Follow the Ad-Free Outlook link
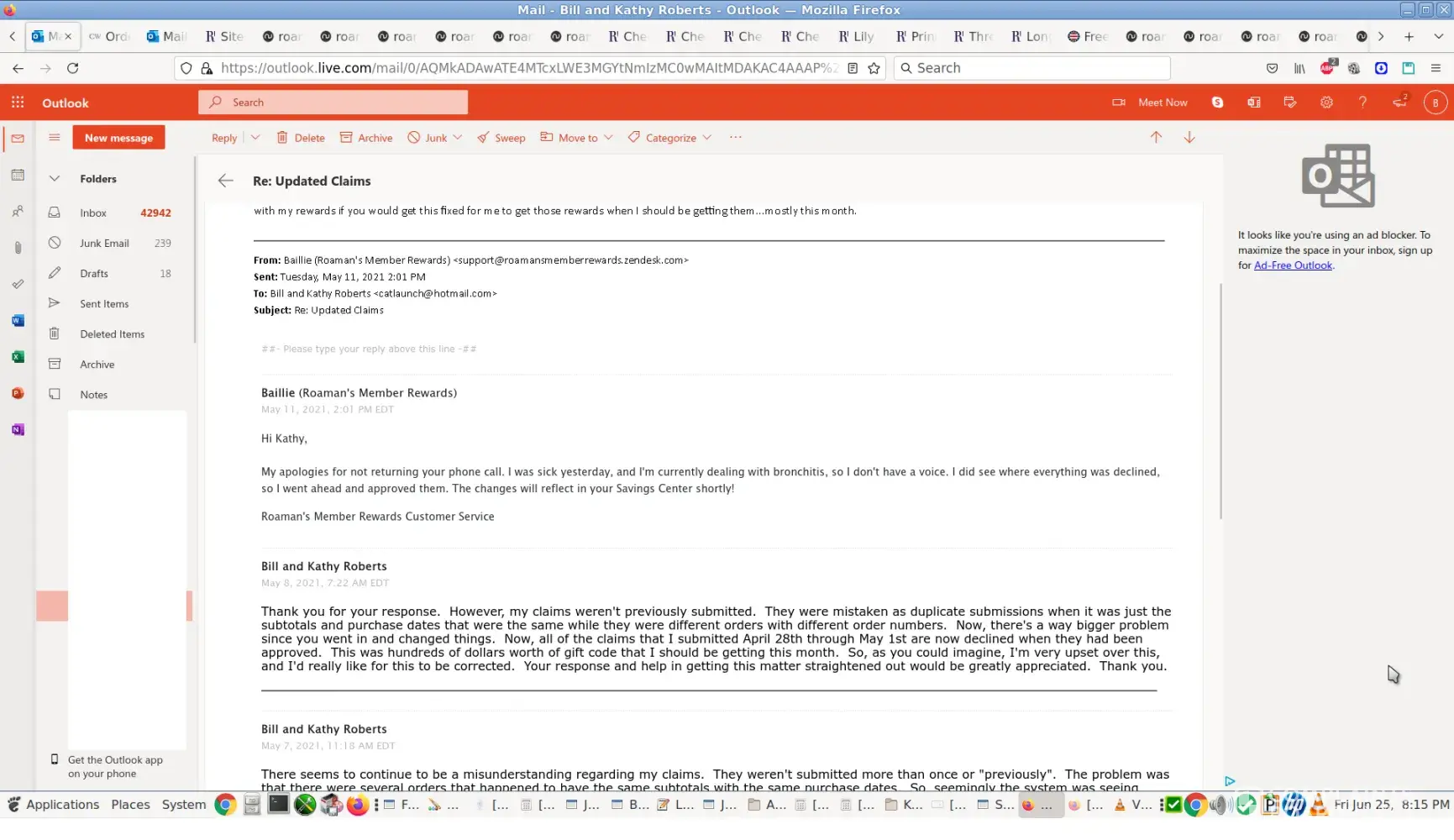 coord(1293,265)
